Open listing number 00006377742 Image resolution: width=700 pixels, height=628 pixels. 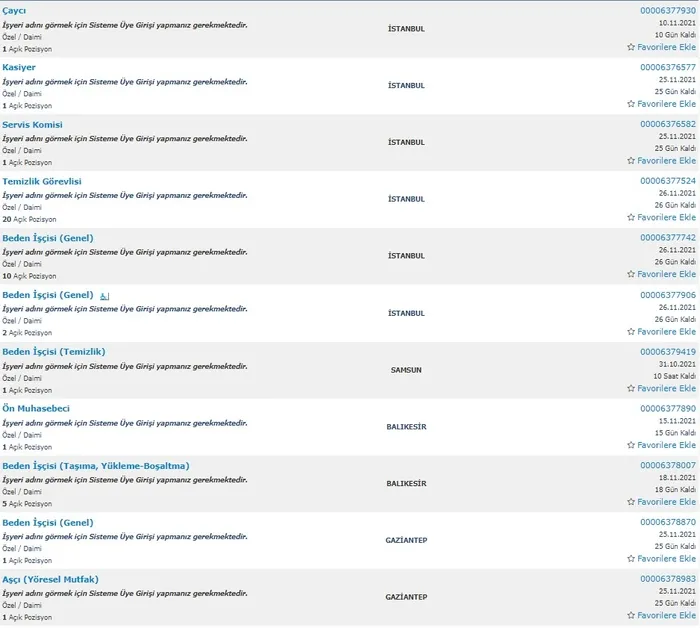click(667, 238)
